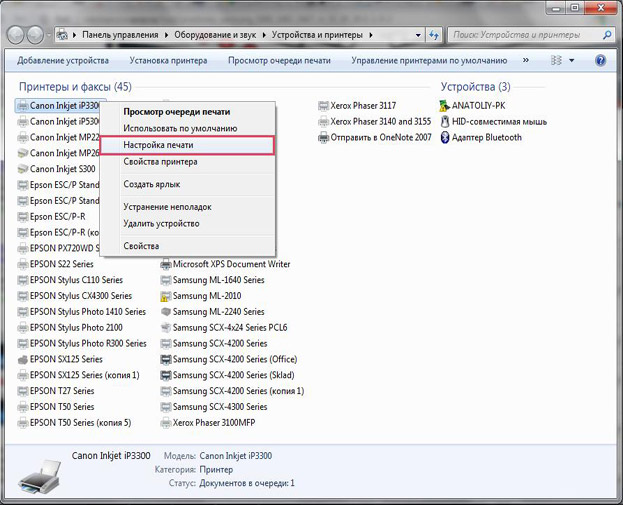
Task: Select Samsung ML-2010 printer with warning icon
Action: click(x=165, y=296)
